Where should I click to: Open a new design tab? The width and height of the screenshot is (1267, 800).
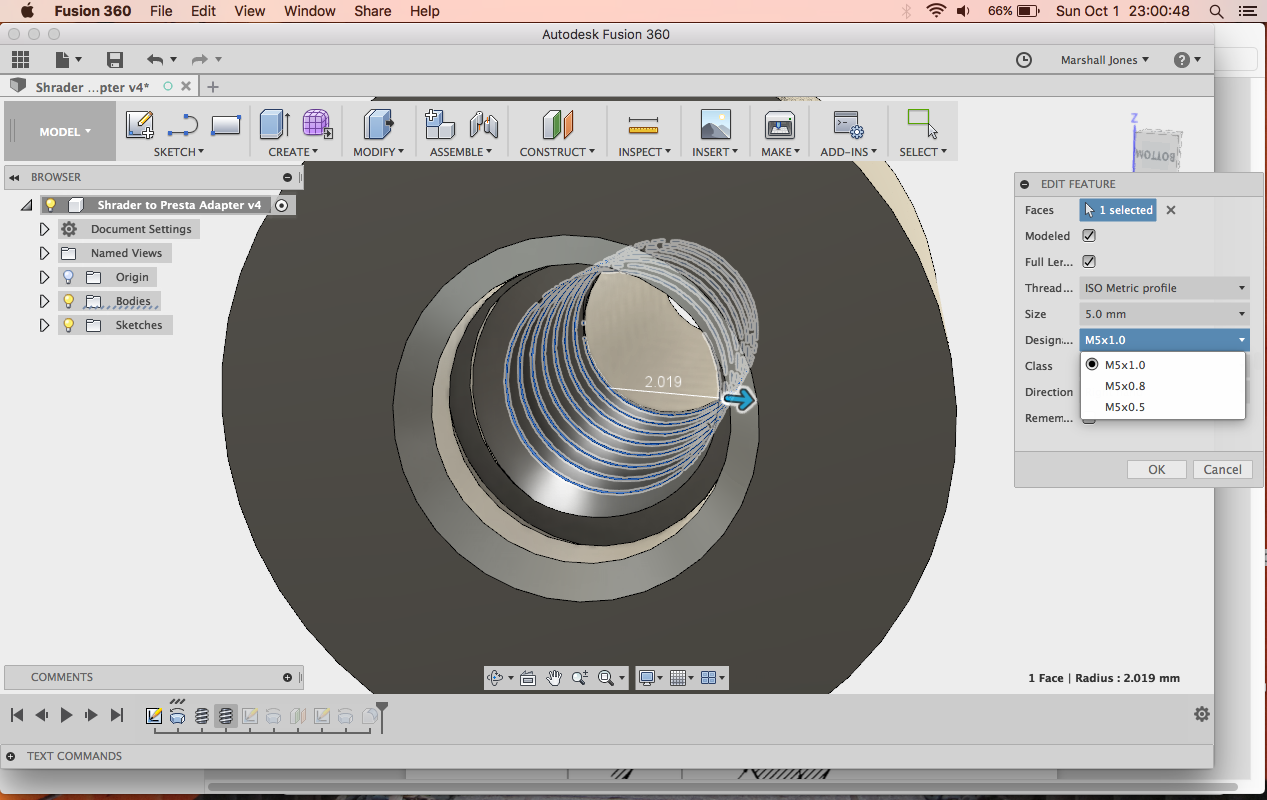coord(213,87)
